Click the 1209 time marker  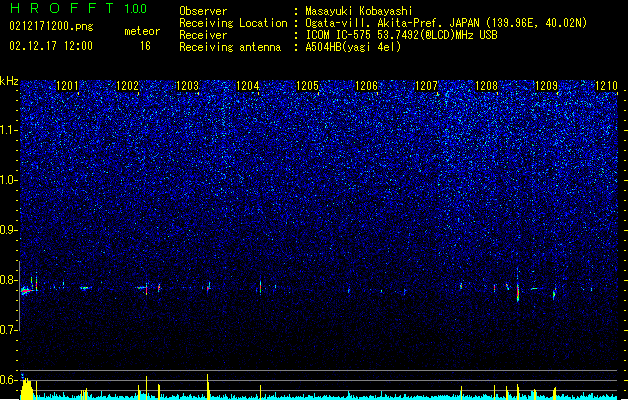[546, 86]
